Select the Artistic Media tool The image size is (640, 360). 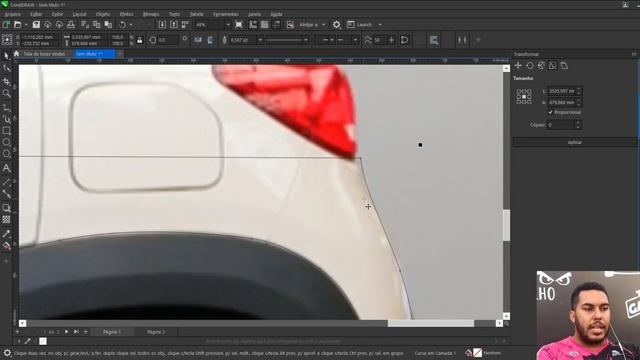6,119
